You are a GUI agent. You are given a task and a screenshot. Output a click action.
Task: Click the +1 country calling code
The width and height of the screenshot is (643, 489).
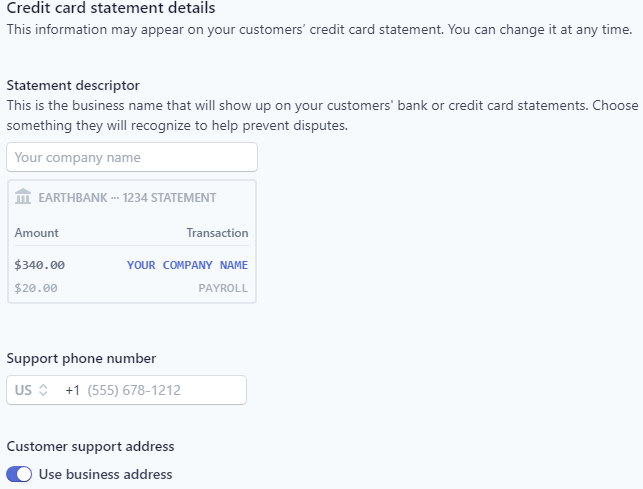click(73, 390)
